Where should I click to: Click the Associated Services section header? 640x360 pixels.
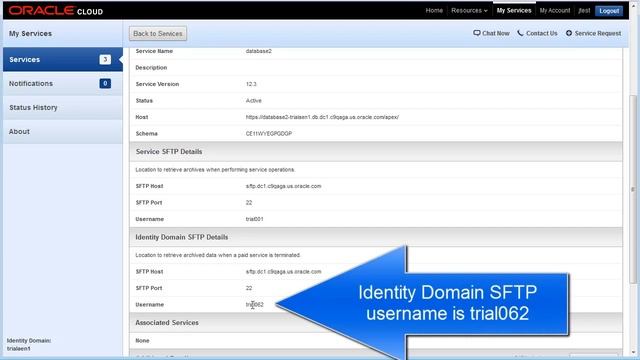pyautogui.click(x=376, y=323)
